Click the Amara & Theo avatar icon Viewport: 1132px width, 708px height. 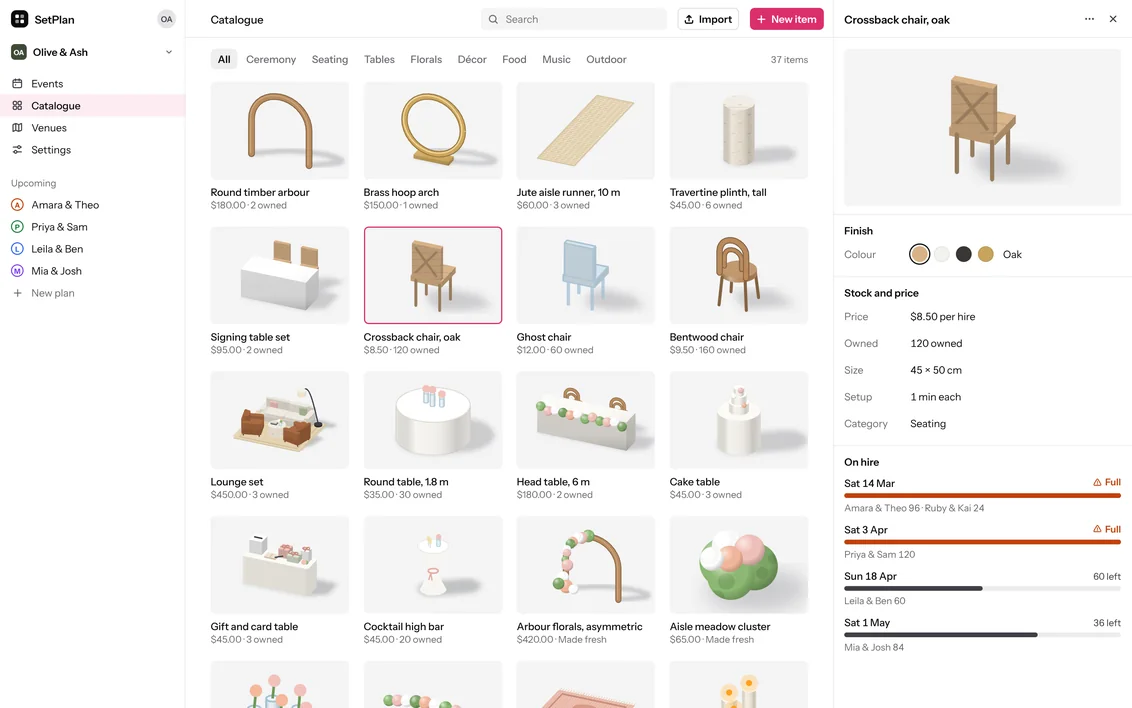[x=17, y=205]
